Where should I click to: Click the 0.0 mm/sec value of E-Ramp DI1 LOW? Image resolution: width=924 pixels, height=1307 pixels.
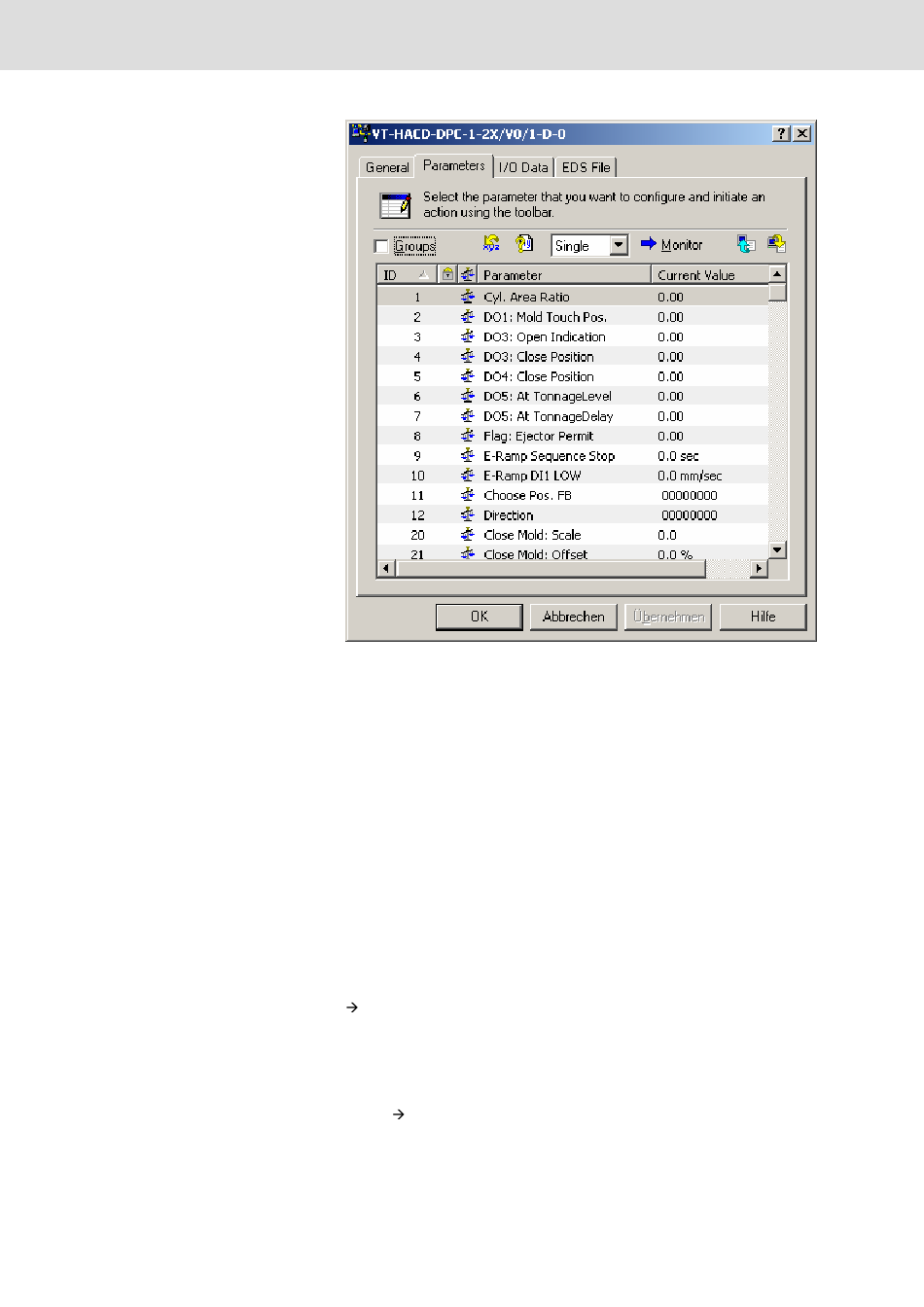point(690,477)
